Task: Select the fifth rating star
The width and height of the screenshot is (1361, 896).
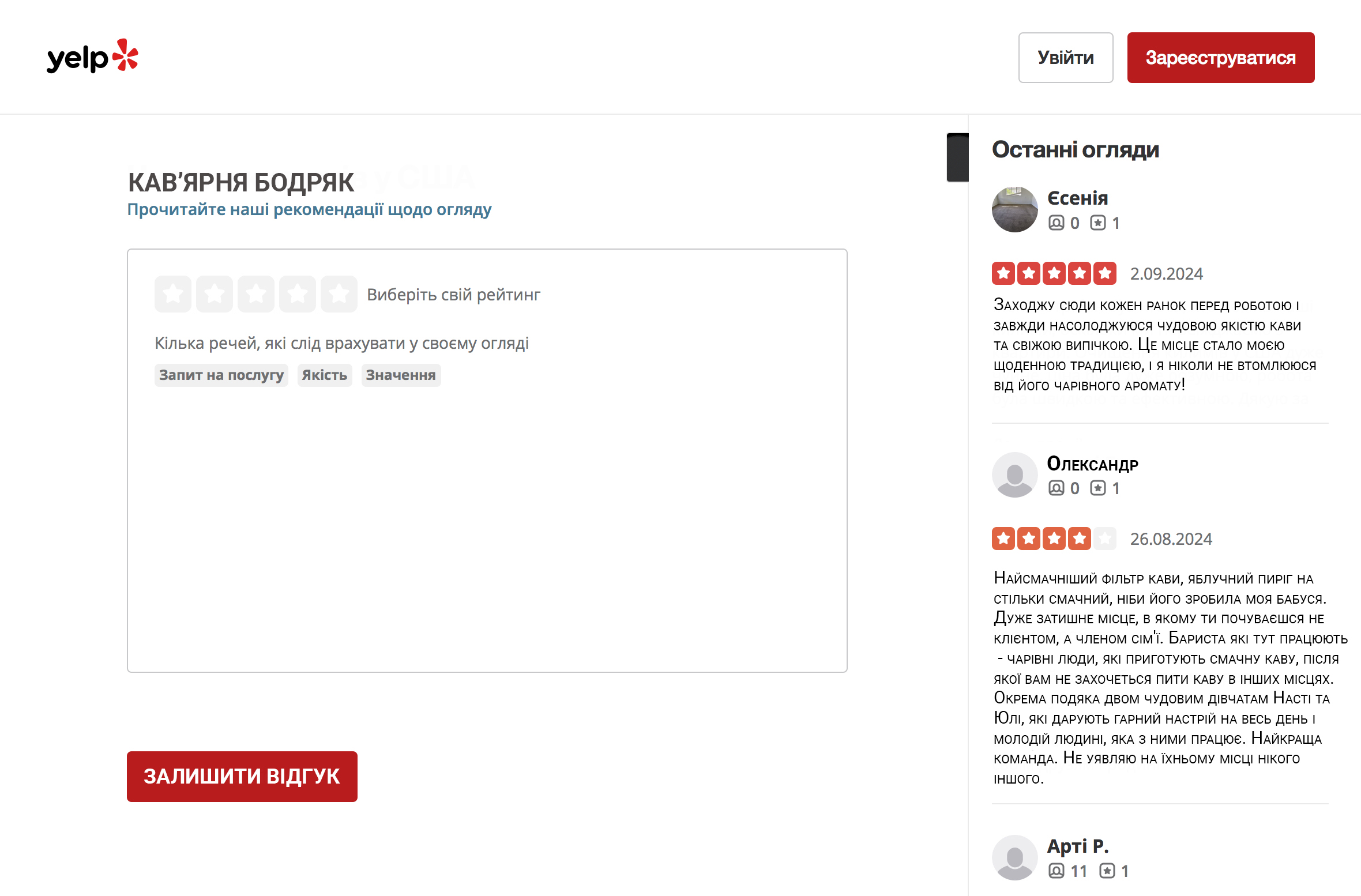Action: point(339,294)
